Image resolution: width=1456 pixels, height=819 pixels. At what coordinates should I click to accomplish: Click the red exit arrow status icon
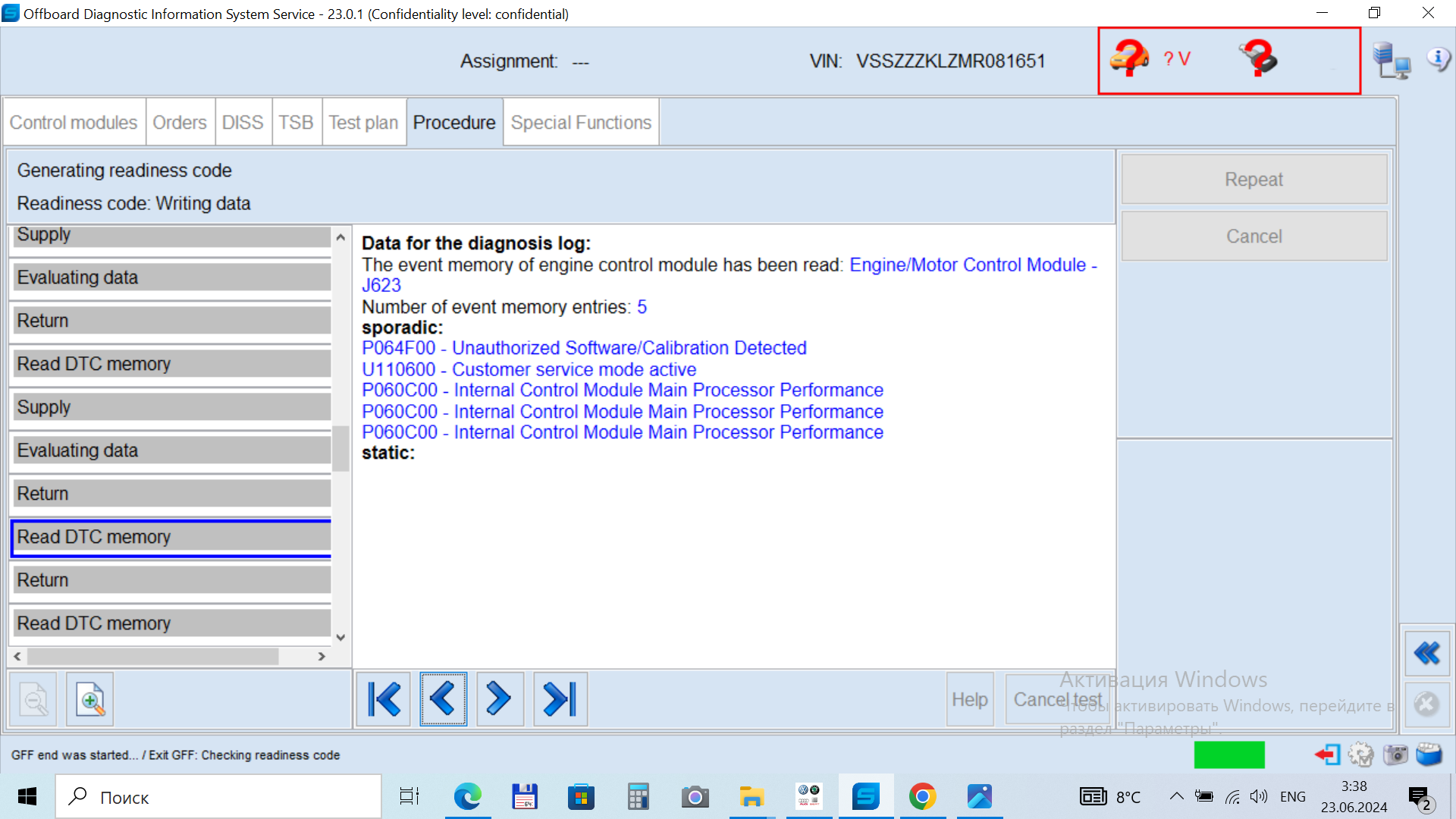coord(1327,755)
